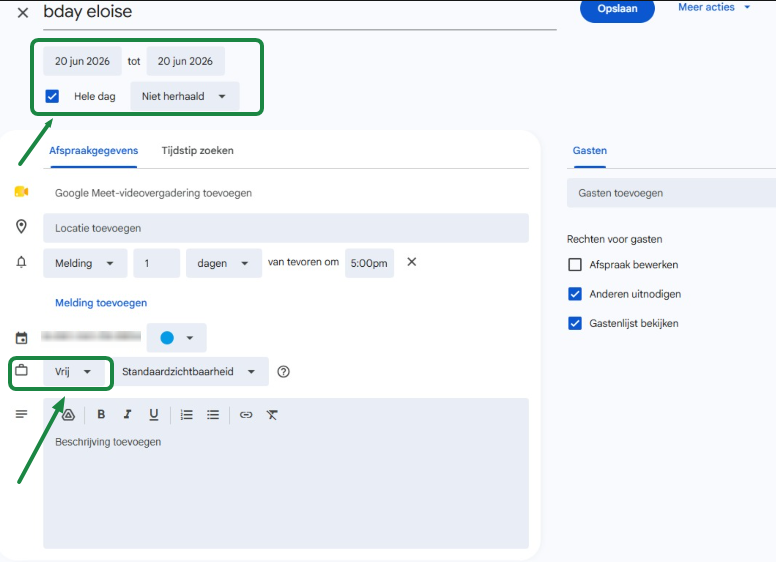This screenshot has width=776, height=562.
Task: Attach a Google Drive file
Action: coord(69,415)
